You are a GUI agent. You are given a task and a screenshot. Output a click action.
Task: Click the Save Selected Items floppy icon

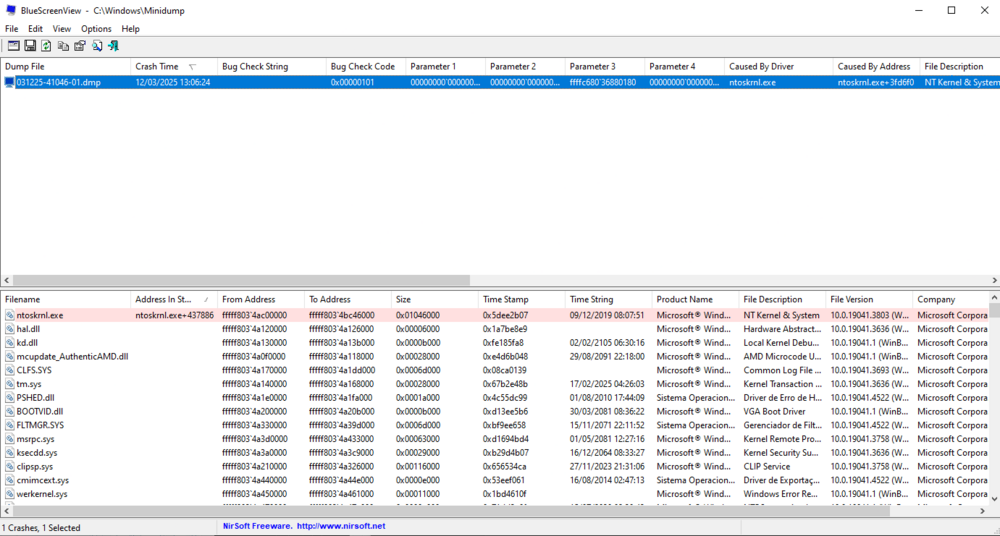coord(30,46)
